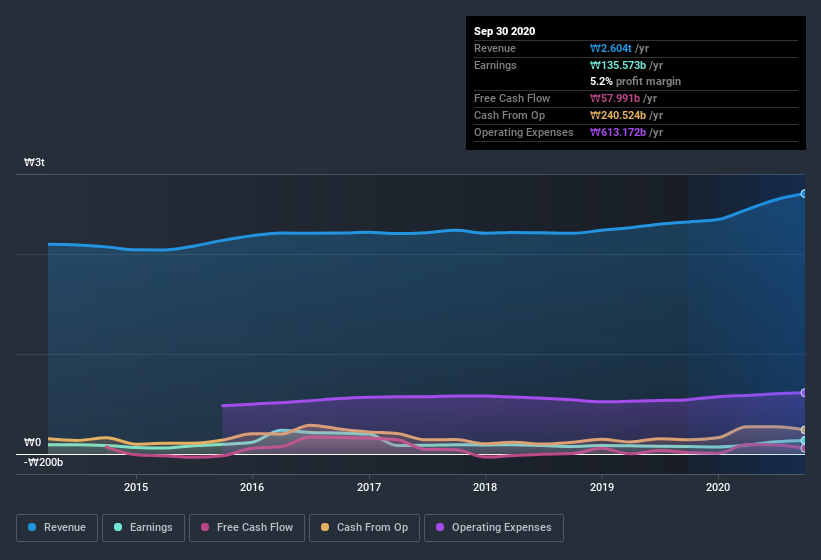Click the 2018 x-axis label
This screenshot has height=560, width=821.
(485, 487)
